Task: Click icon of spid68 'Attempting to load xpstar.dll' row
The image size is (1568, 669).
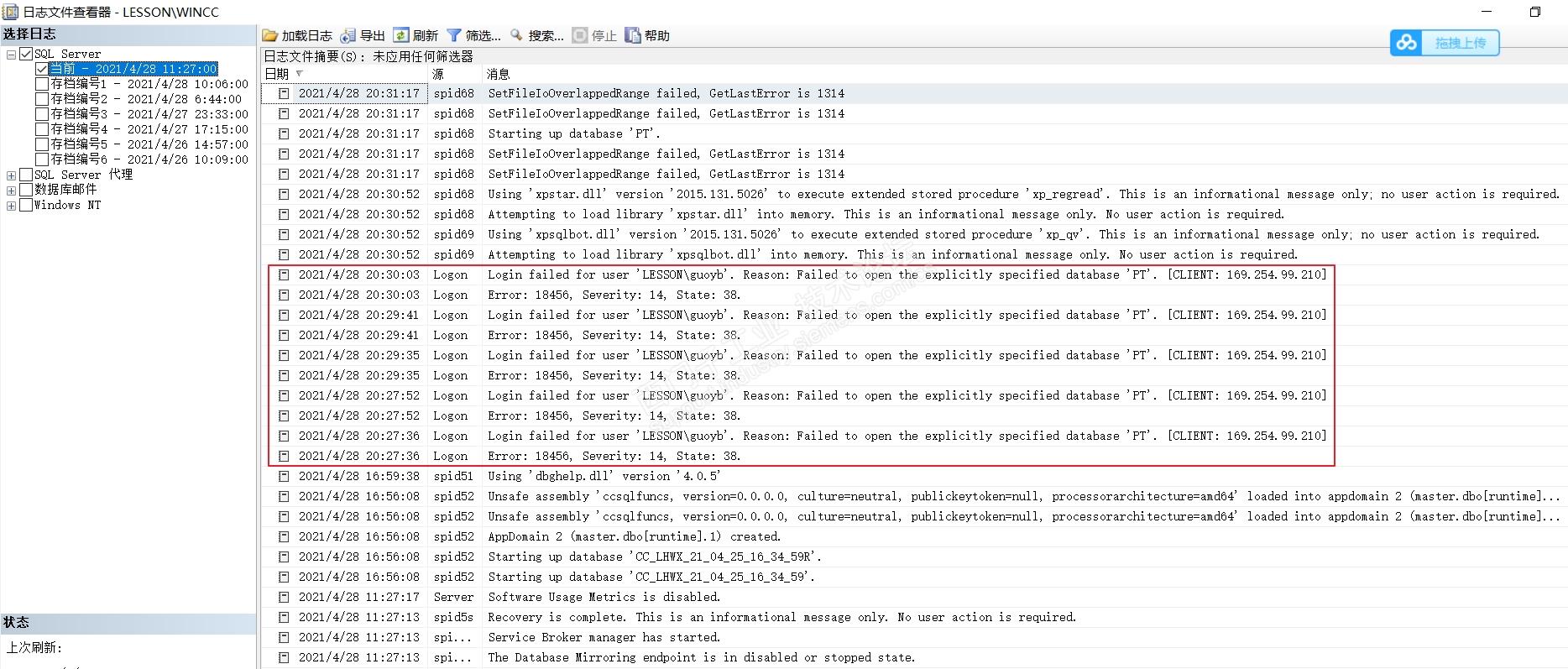Action: [284, 214]
